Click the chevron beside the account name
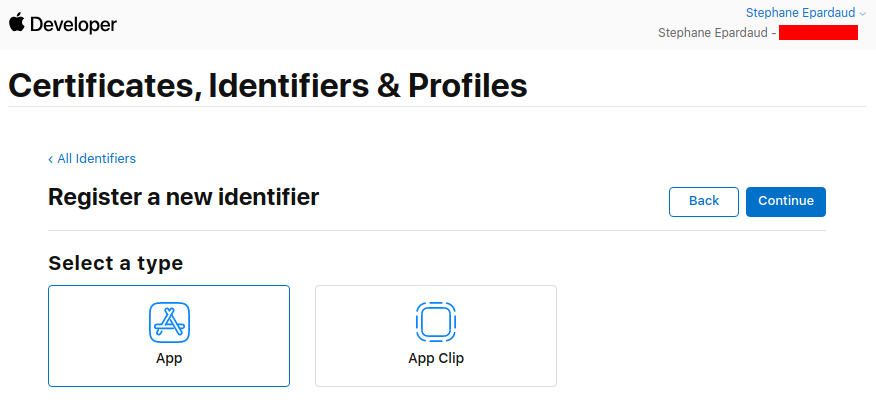This screenshot has width=876, height=413. point(862,14)
